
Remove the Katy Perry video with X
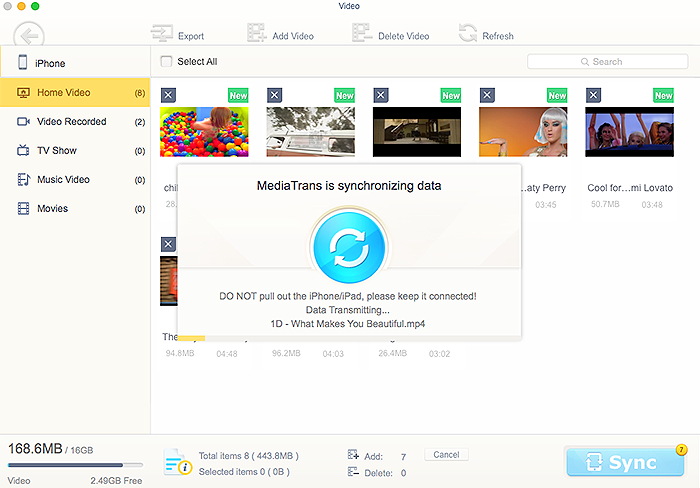tap(487, 95)
